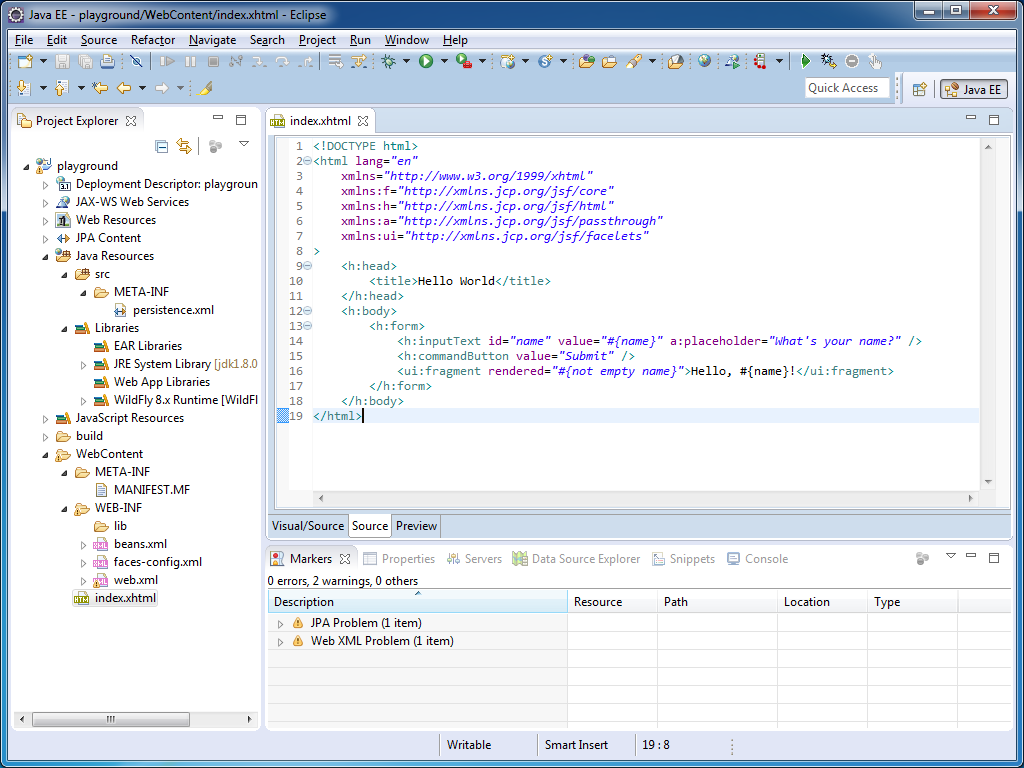Click Collapse All in Project Explorer
This screenshot has width=1024, height=768.
162,146
